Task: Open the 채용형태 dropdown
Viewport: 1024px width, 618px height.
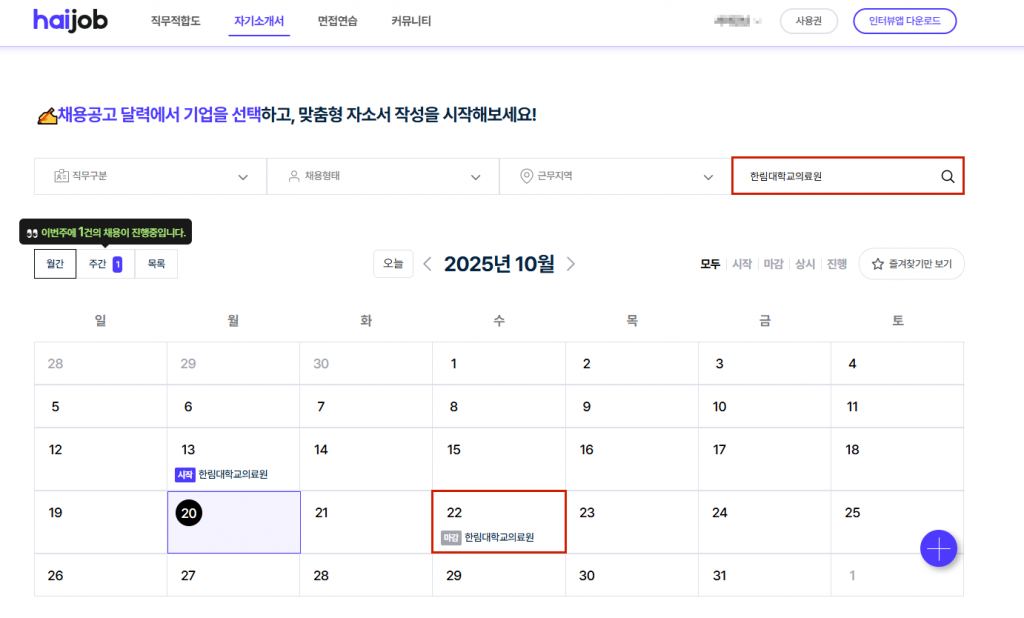Action: tap(383, 177)
